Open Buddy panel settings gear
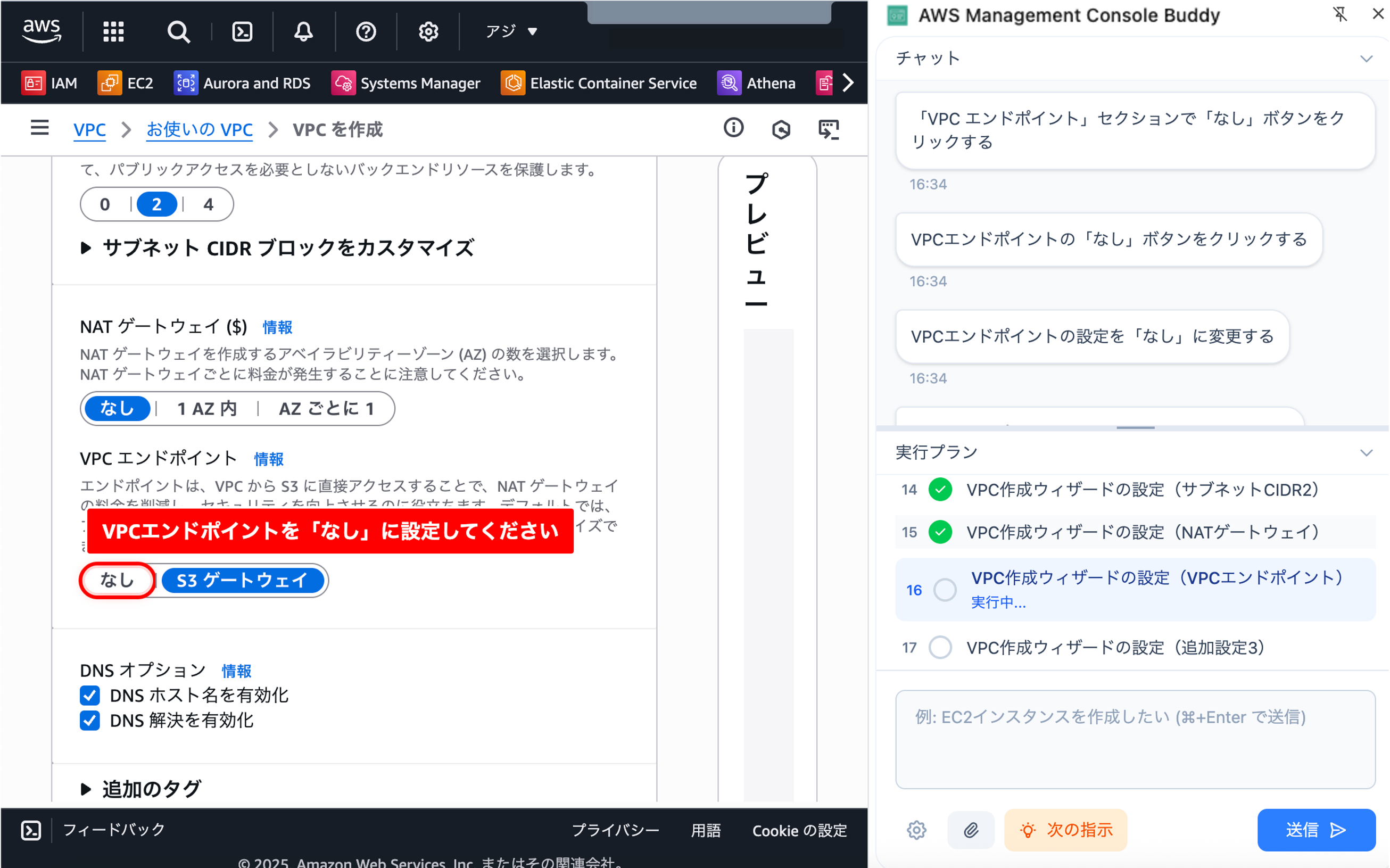This screenshot has width=1390, height=868. click(x=916, y=830)
